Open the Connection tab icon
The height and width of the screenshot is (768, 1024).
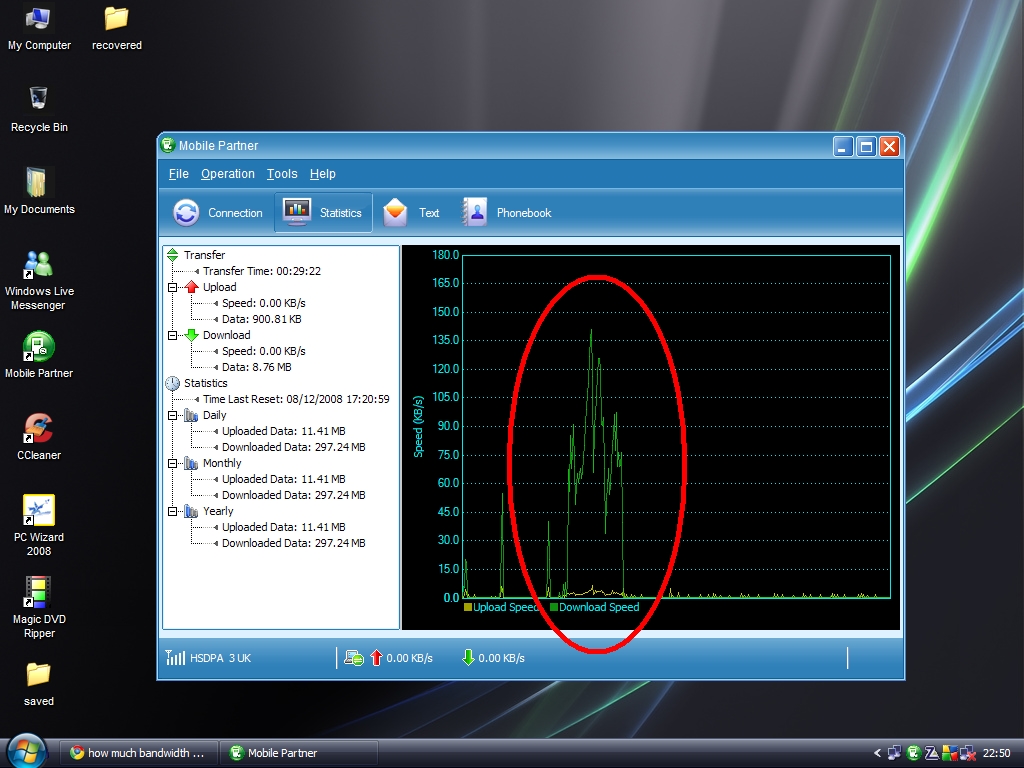click(186, 213)
